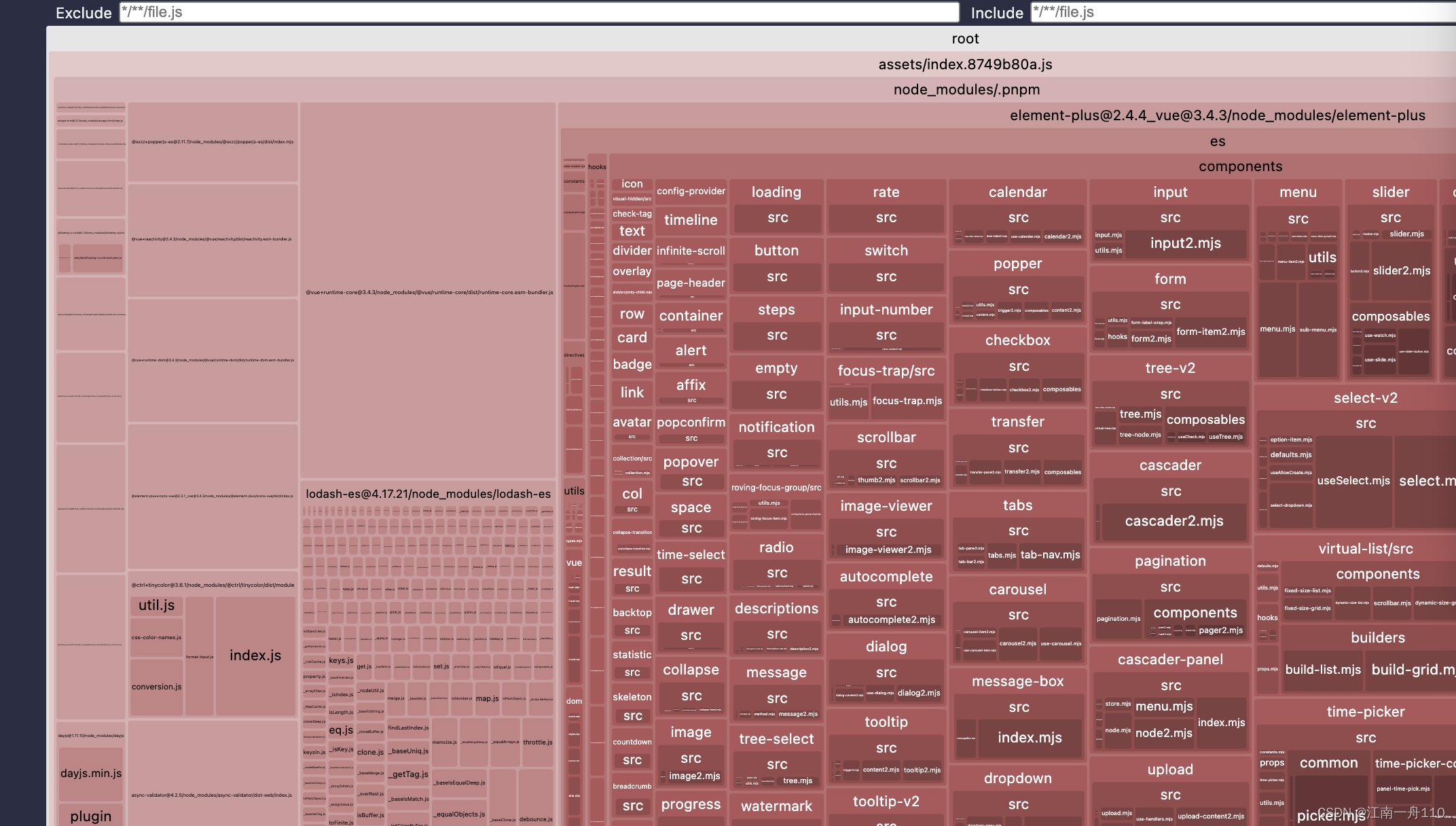The image size is (1456, 826).
Task: Select the 'popconfirm' component header
Action: coord(691,423)
